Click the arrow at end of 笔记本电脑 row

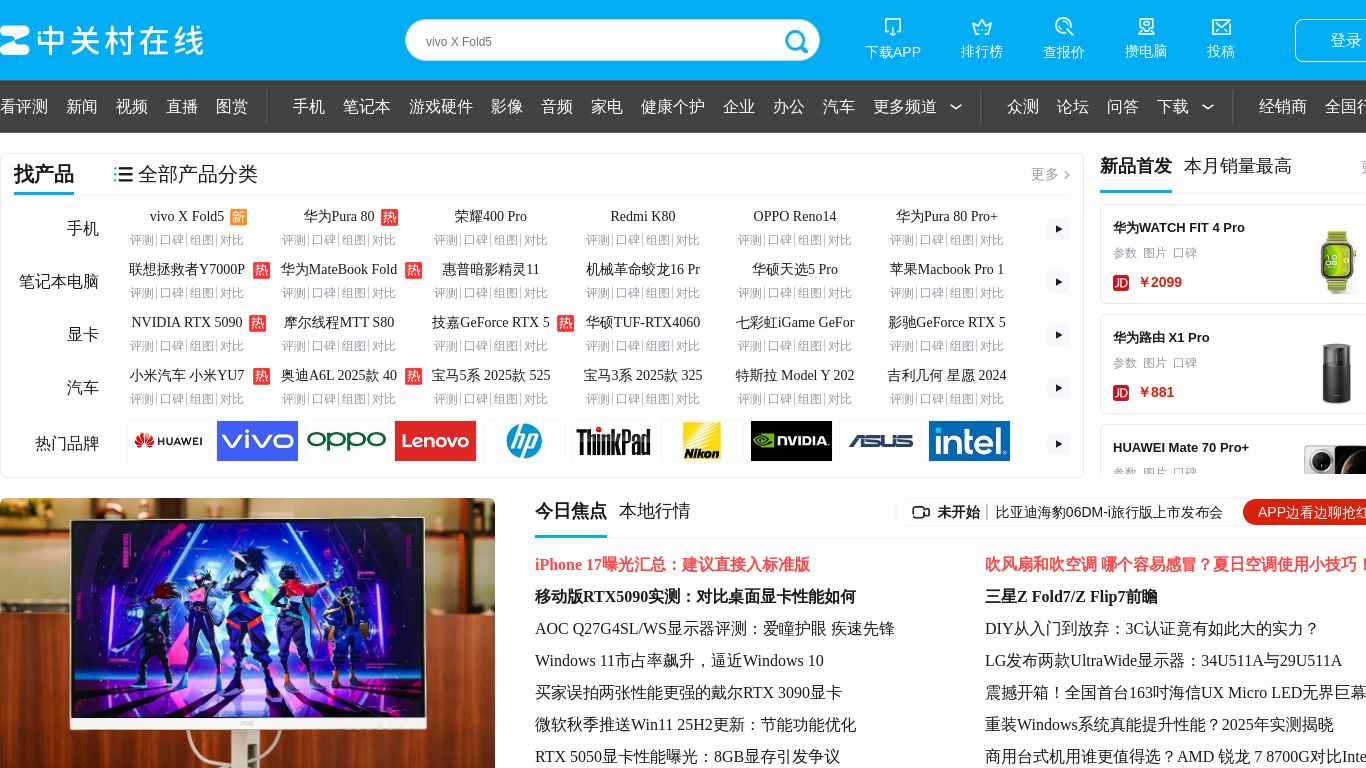[1058, 282]
